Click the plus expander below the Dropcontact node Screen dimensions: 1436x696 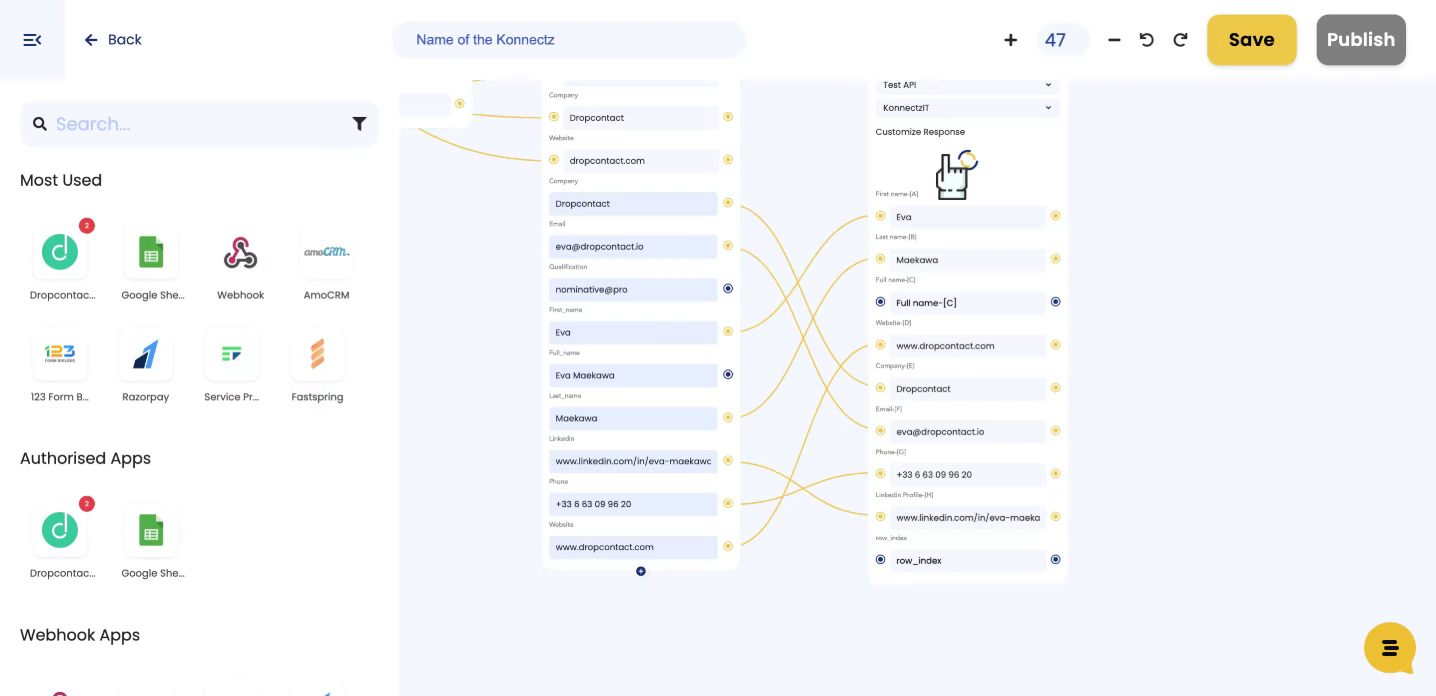(641, 572)
